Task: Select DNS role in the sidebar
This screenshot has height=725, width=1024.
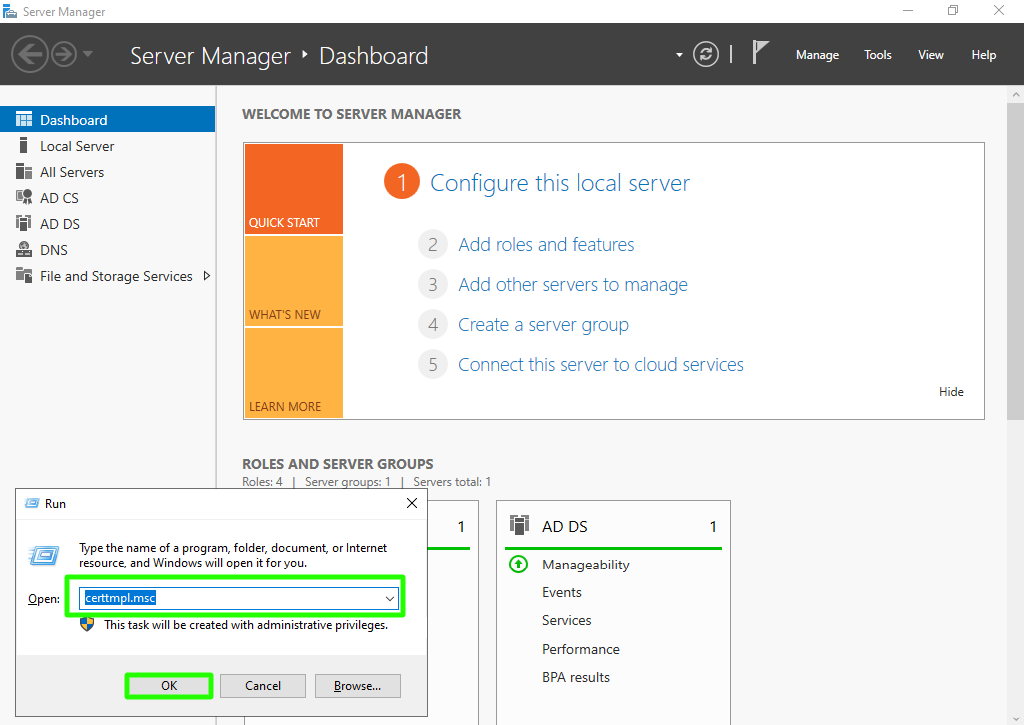Action: (x=54, y=250)
